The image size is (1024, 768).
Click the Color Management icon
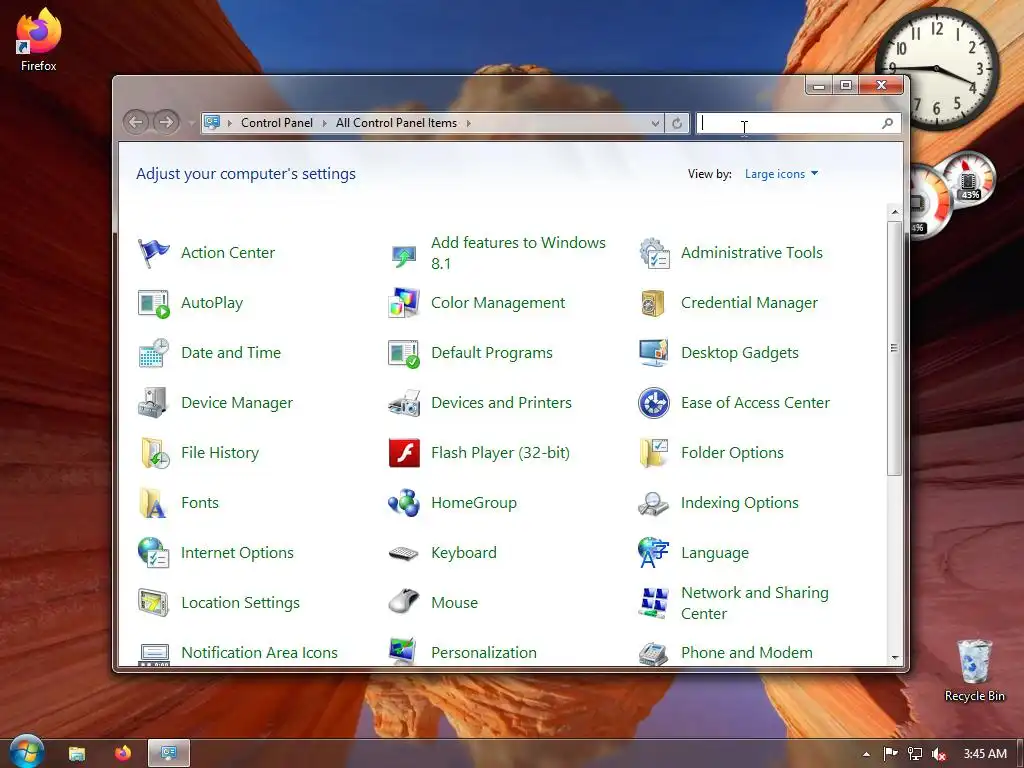coord(404,303)
